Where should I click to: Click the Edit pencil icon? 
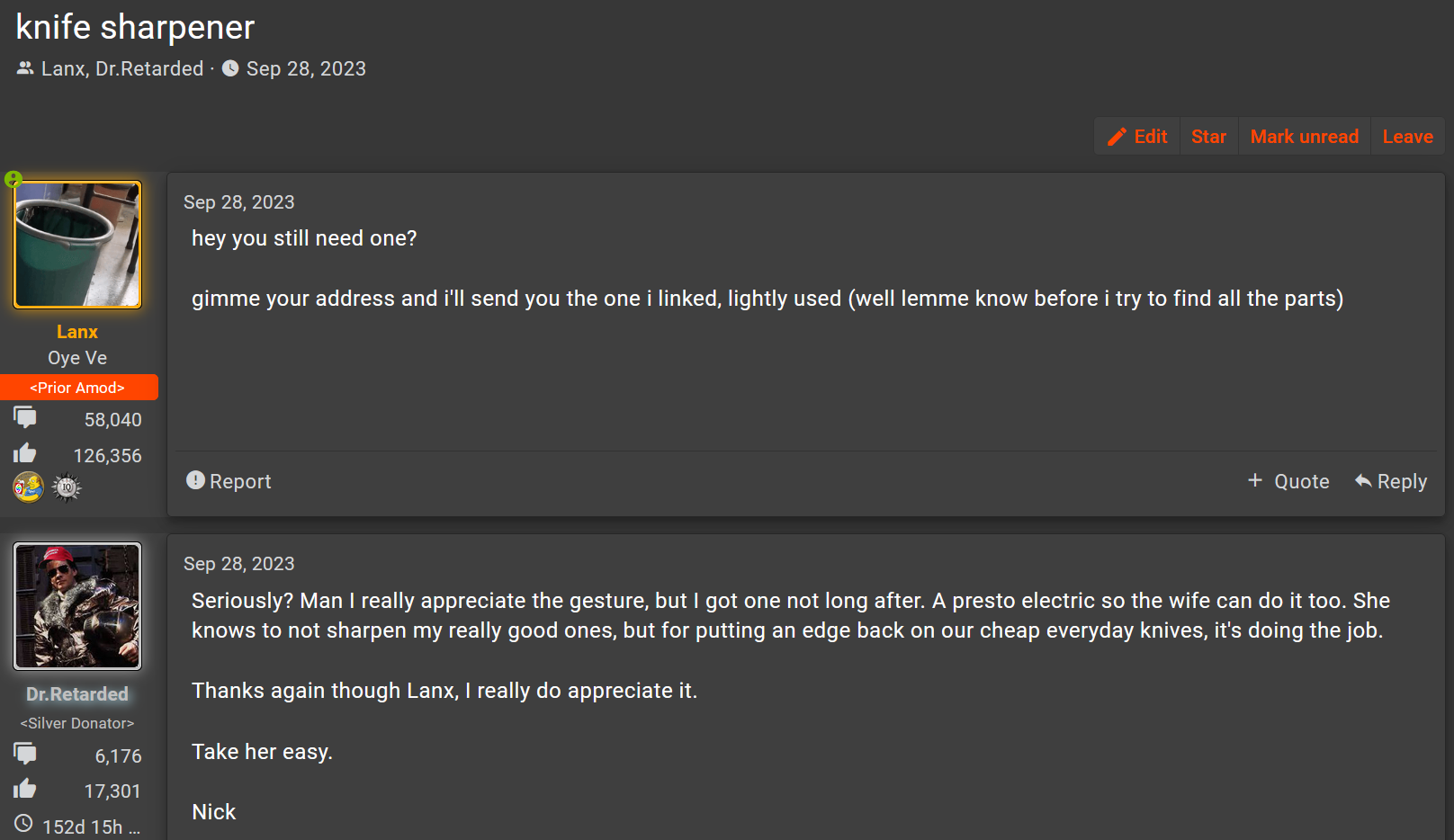(1117, 137)
